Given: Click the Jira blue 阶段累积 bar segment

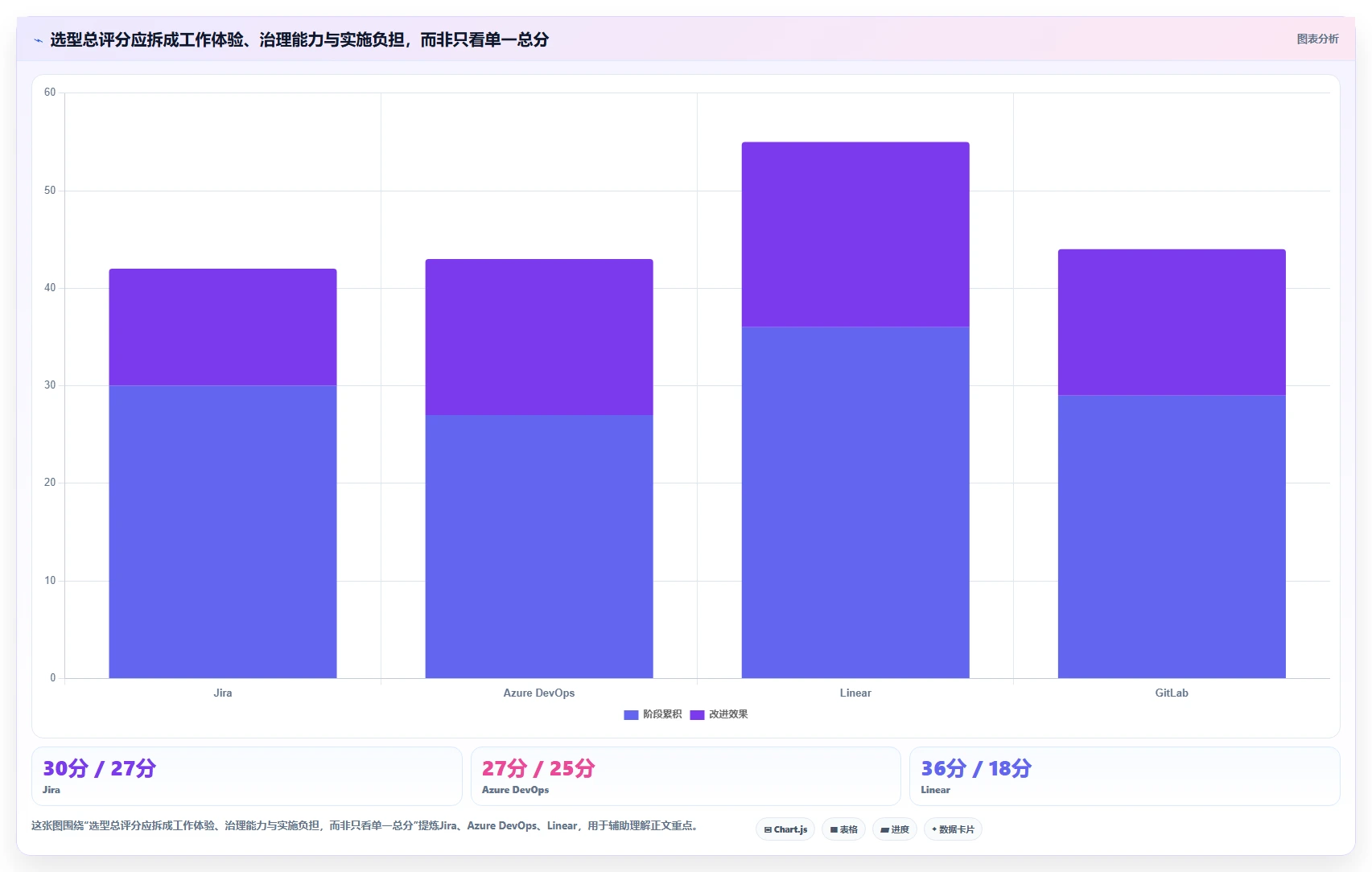Looking at the screenshot, I should click(x=223, y=532).
